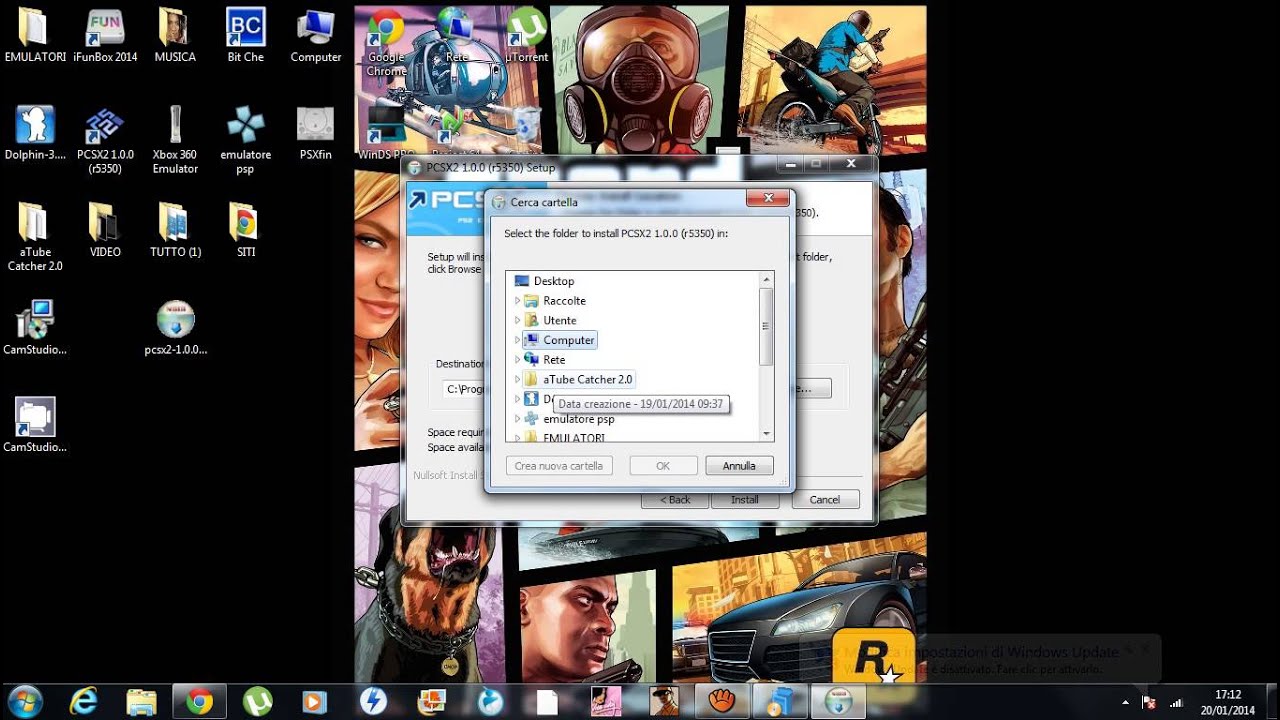Open the MUSICA desktop folder
This screenshot has height=720, width=1280.
(x=175, y=36)
